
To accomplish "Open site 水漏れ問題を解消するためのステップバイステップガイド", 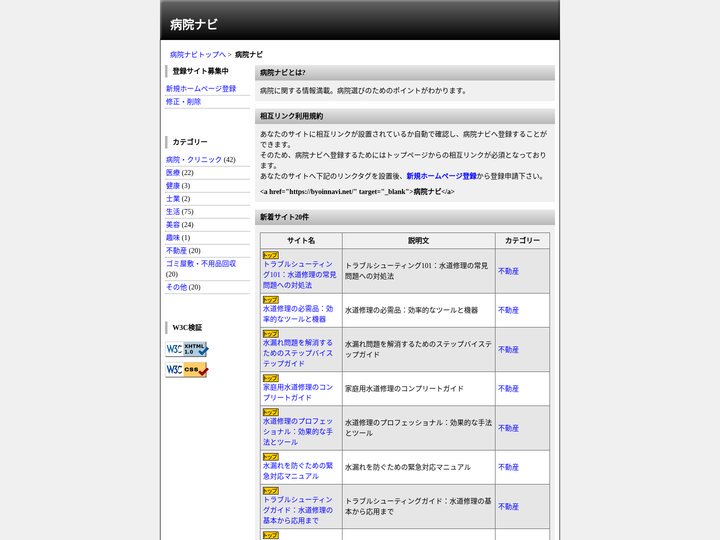I will (298, 353).
